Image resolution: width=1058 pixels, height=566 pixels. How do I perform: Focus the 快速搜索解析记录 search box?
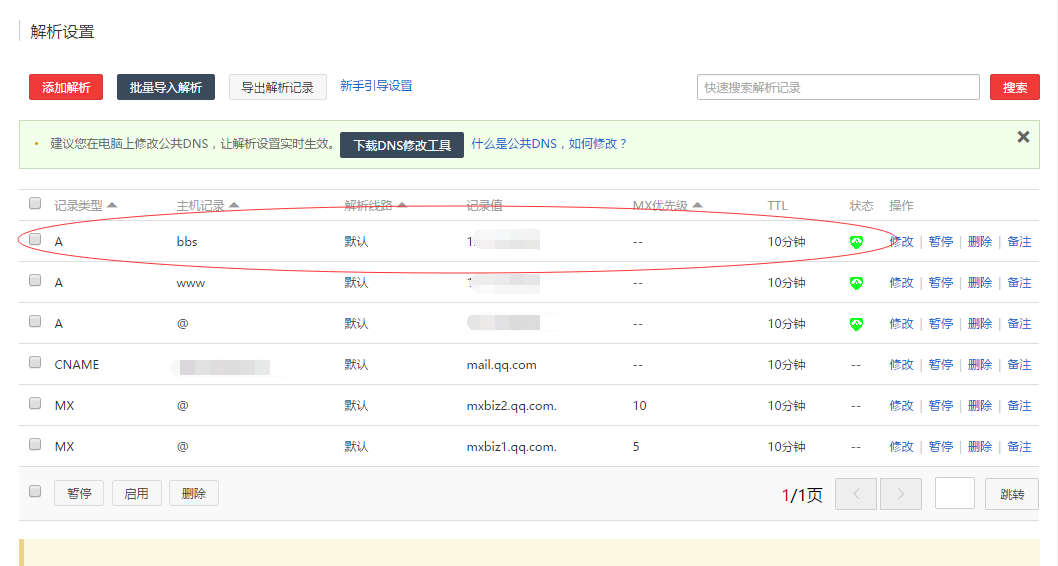point(838,87)
